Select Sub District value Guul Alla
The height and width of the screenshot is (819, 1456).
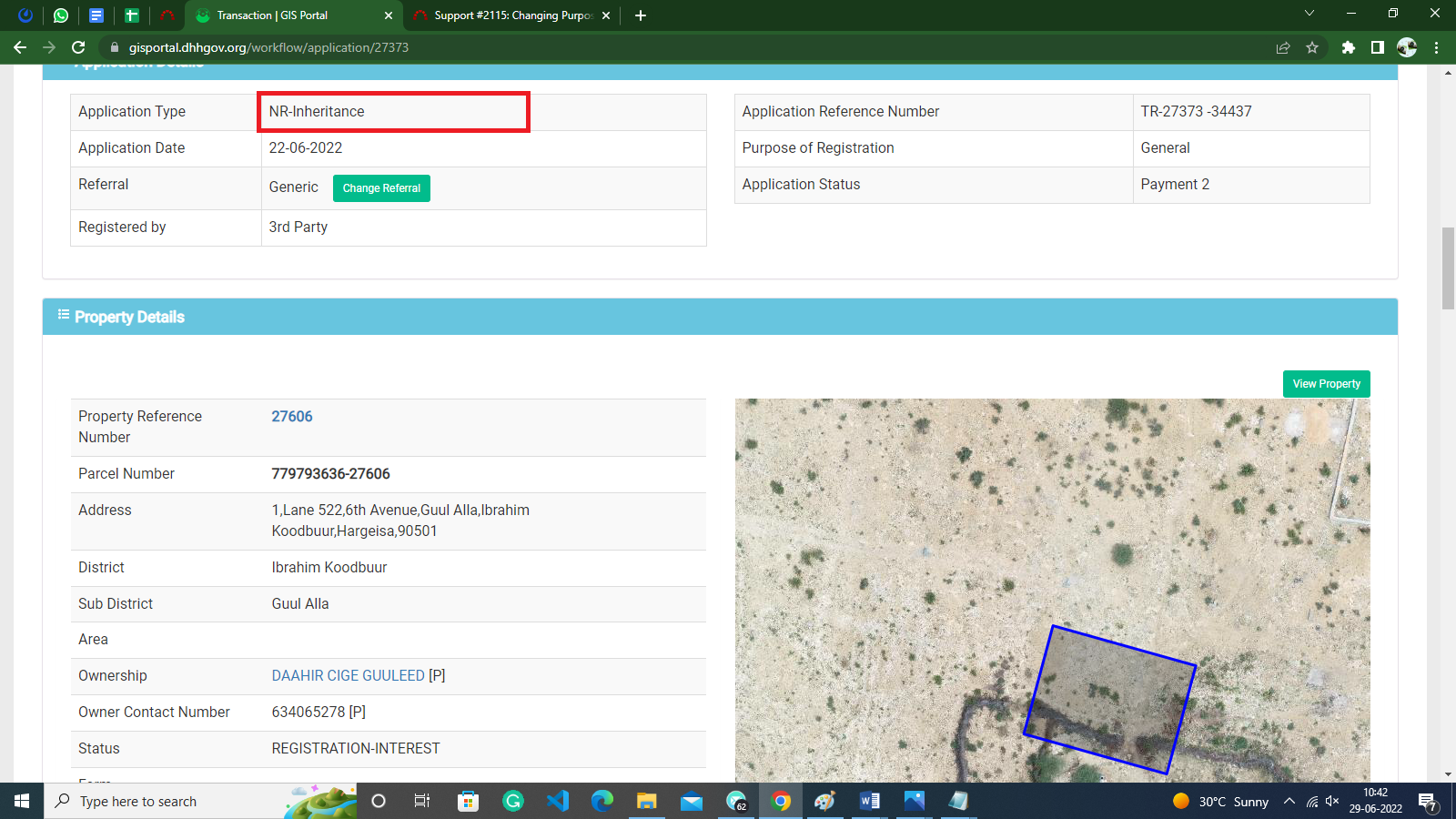(300, 604)
